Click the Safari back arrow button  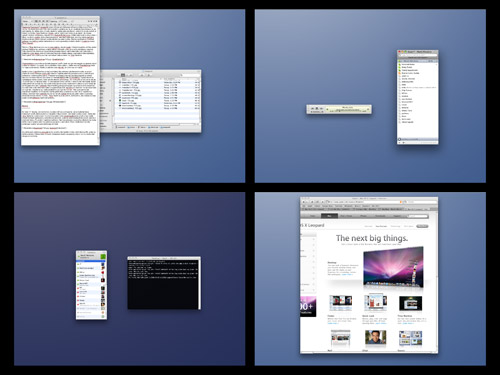304,202
